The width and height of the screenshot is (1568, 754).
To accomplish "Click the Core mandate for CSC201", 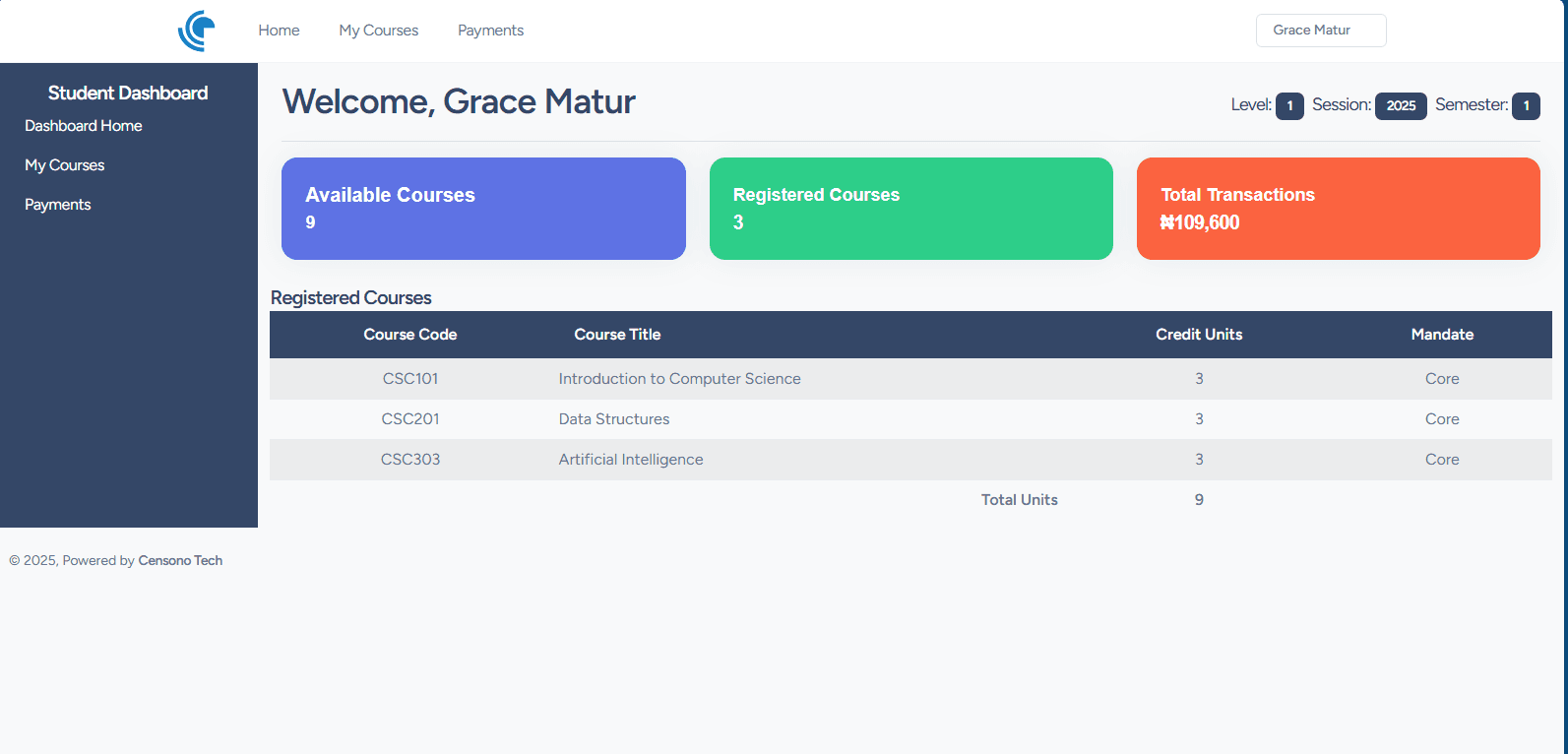I will pos(1442,419).
